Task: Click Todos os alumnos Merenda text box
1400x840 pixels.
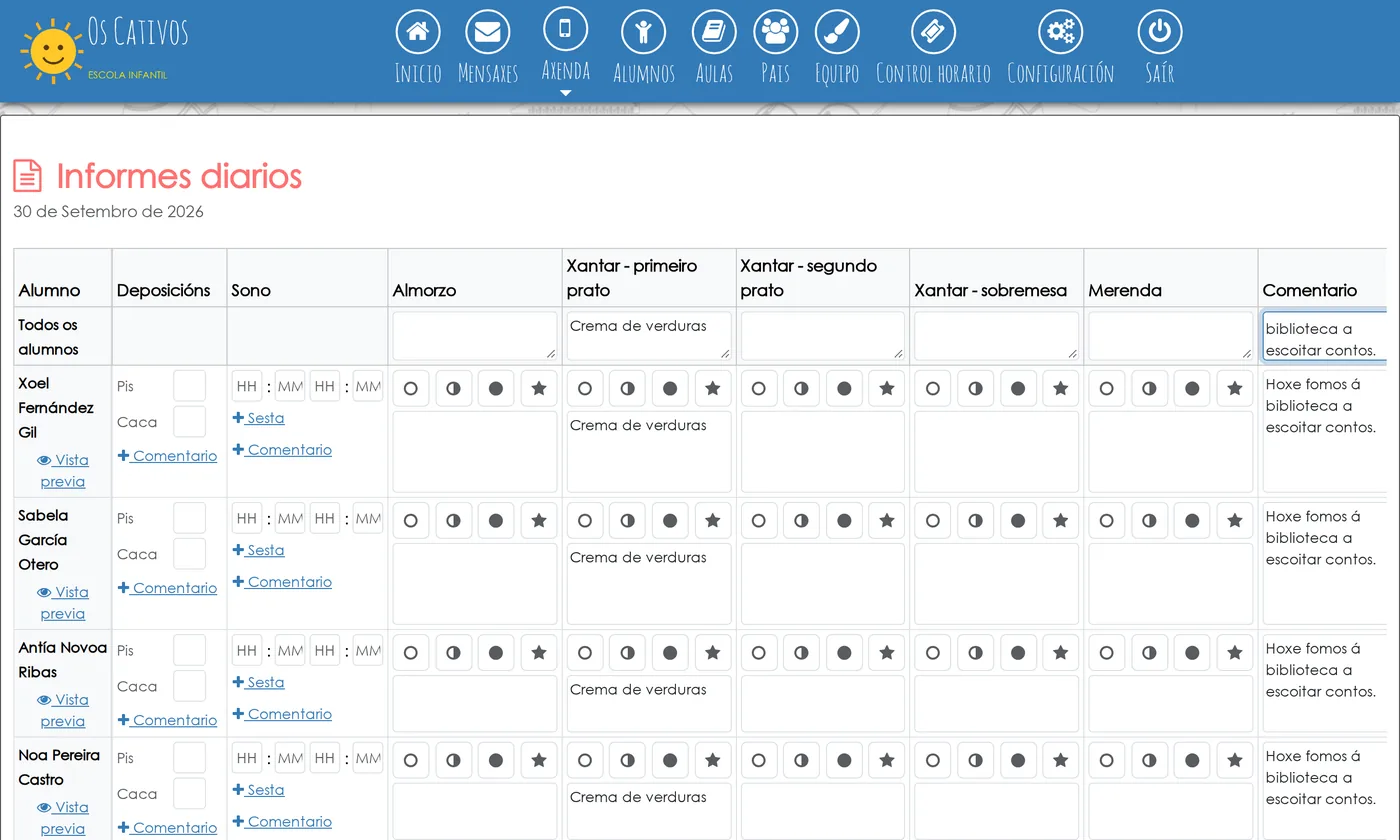Action: (1171, 336)
